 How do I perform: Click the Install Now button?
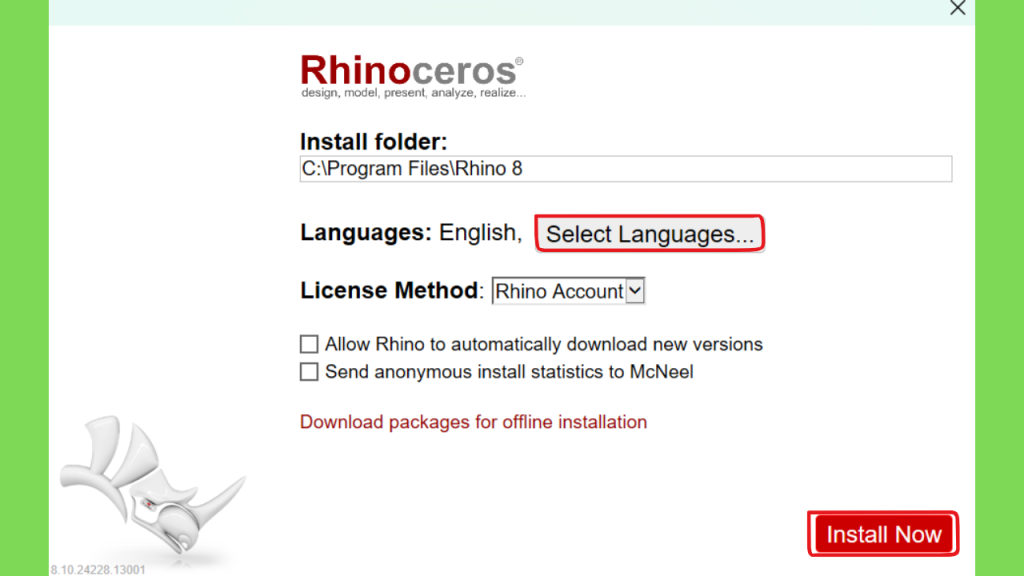(883, 534)
